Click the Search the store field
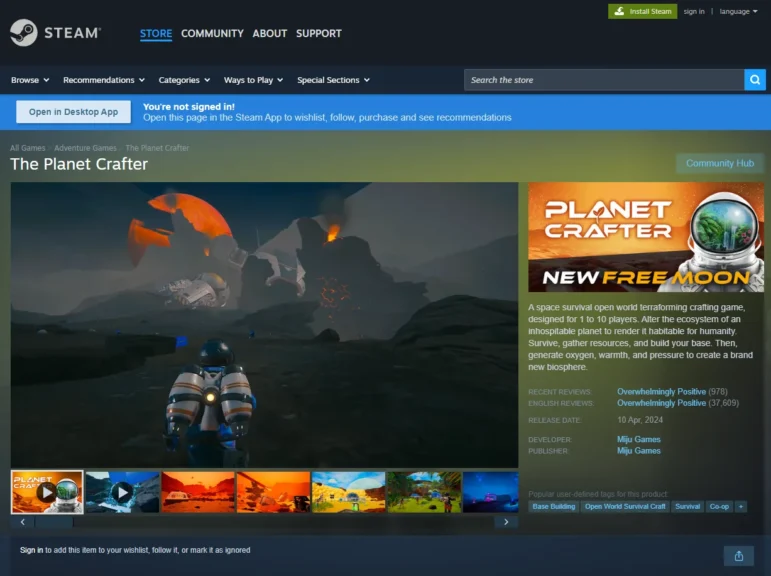 coord(604,80)
